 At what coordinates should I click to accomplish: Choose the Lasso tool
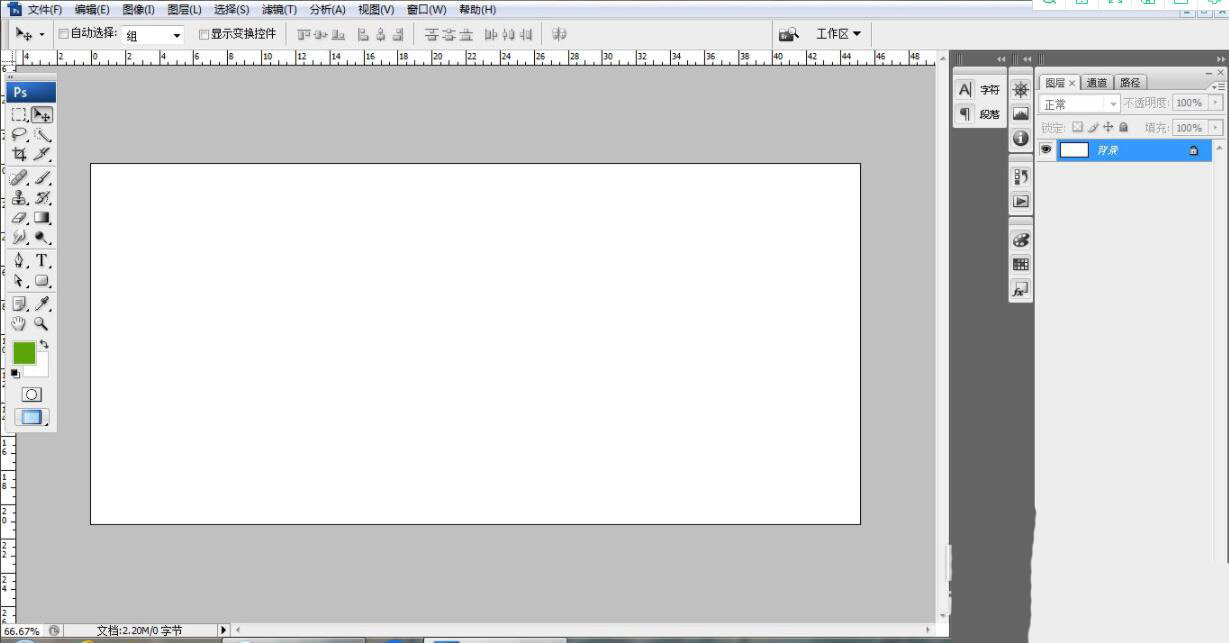point(19,135)
